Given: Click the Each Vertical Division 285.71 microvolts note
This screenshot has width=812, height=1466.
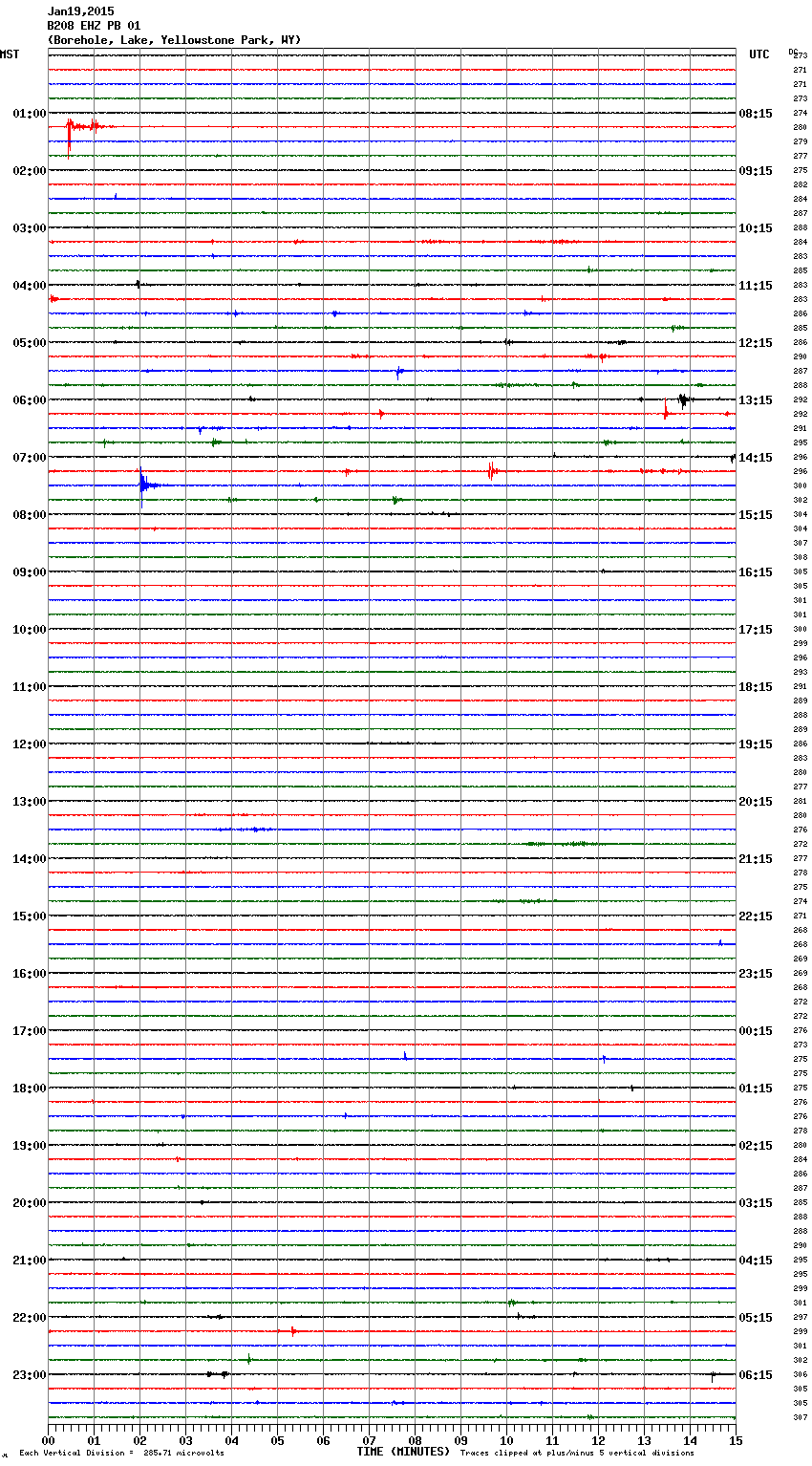Looking at the screenshot, I should click(121, 1453).
